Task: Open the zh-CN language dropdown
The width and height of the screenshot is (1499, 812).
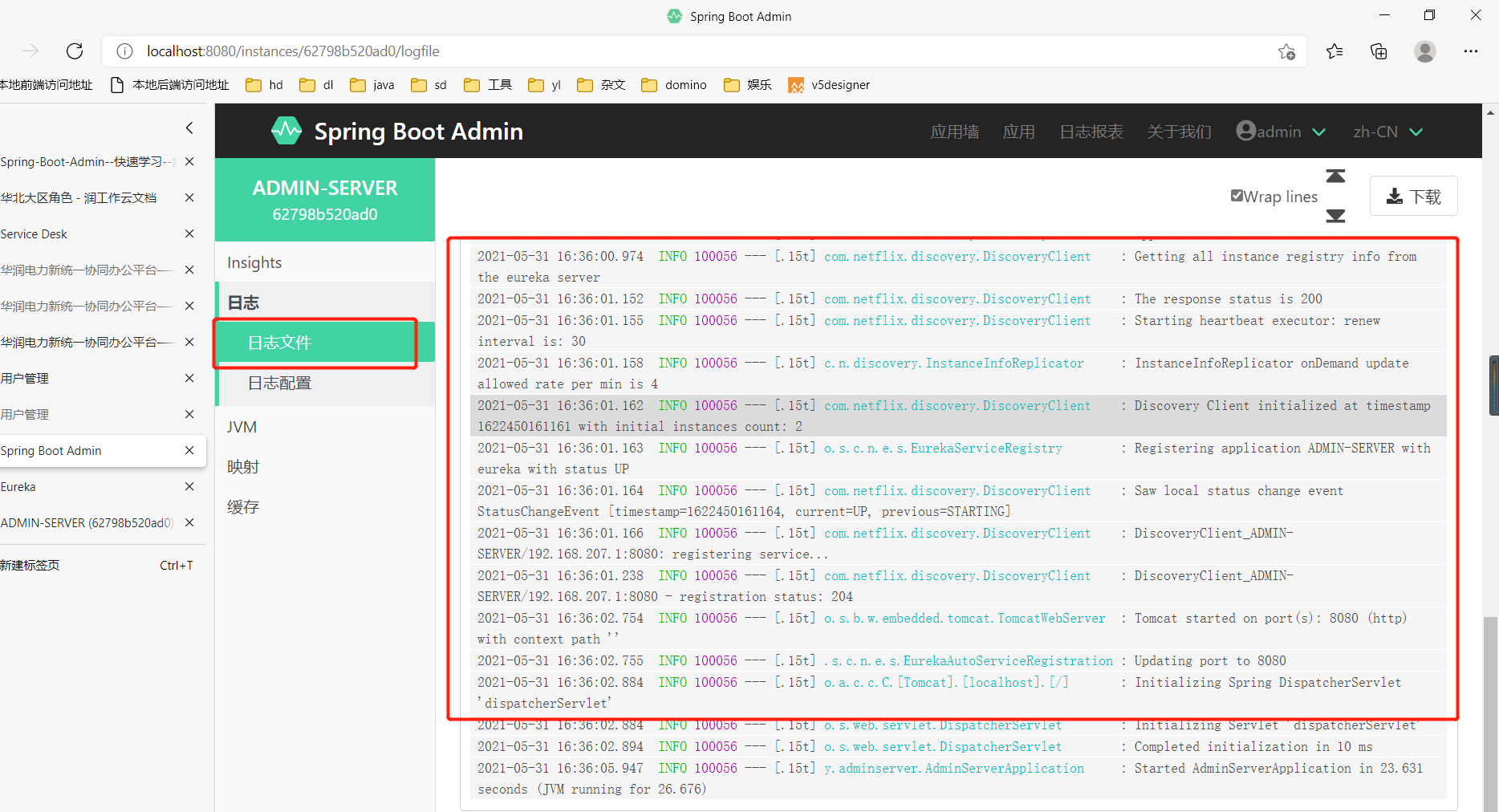Action: (1387, 131)
